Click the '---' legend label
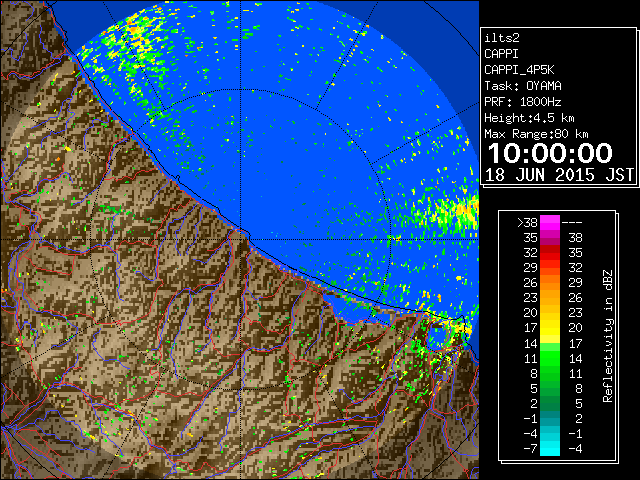 572,223
